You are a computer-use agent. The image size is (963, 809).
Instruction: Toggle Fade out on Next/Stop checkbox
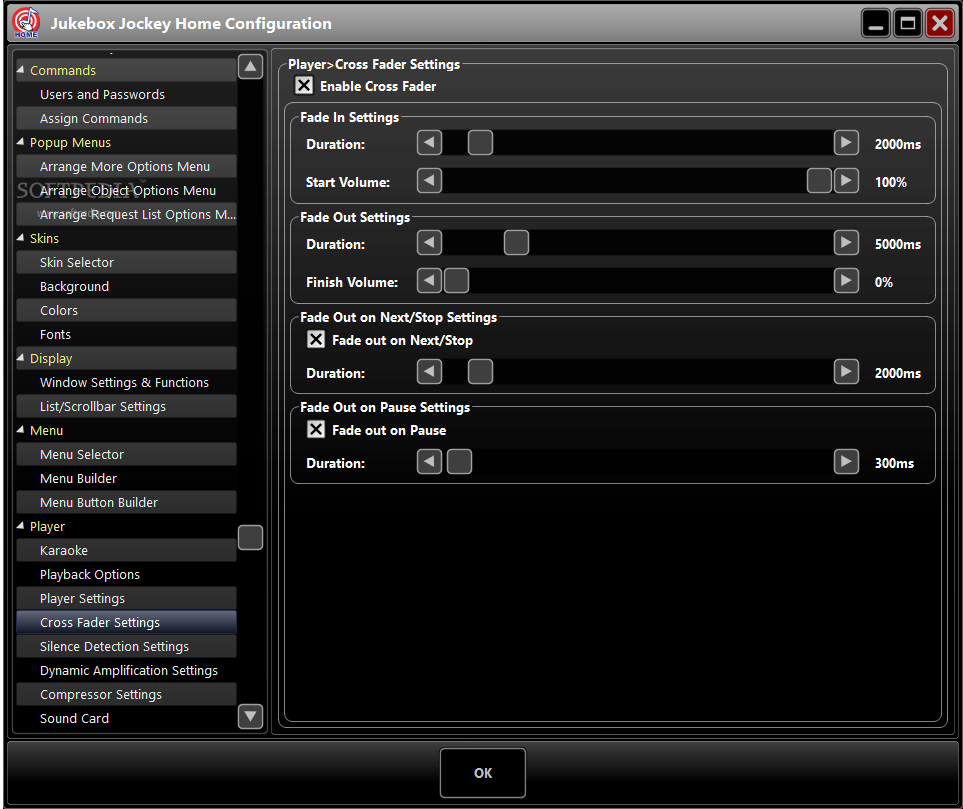click(x=316, y=340)
